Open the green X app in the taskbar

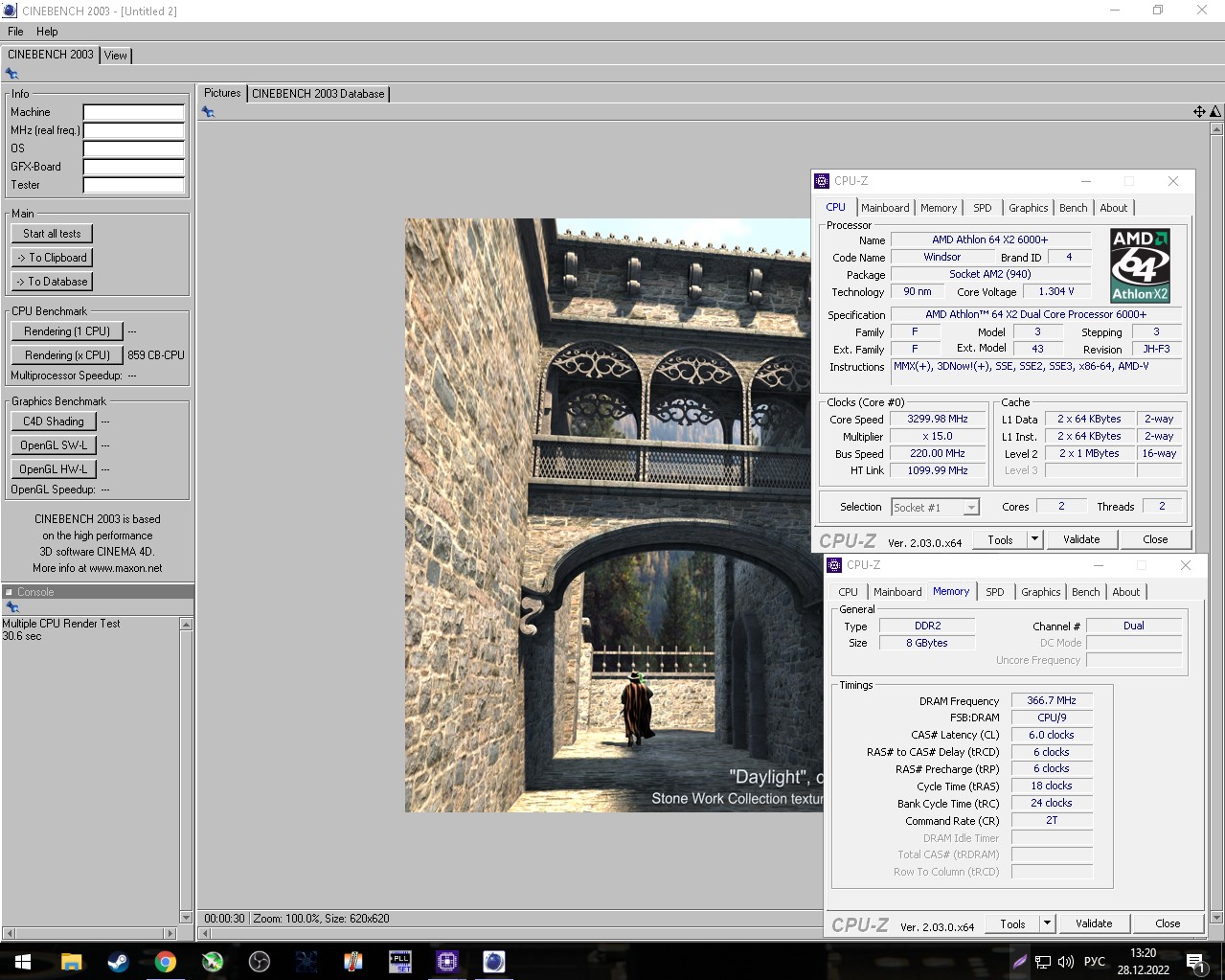212,962
